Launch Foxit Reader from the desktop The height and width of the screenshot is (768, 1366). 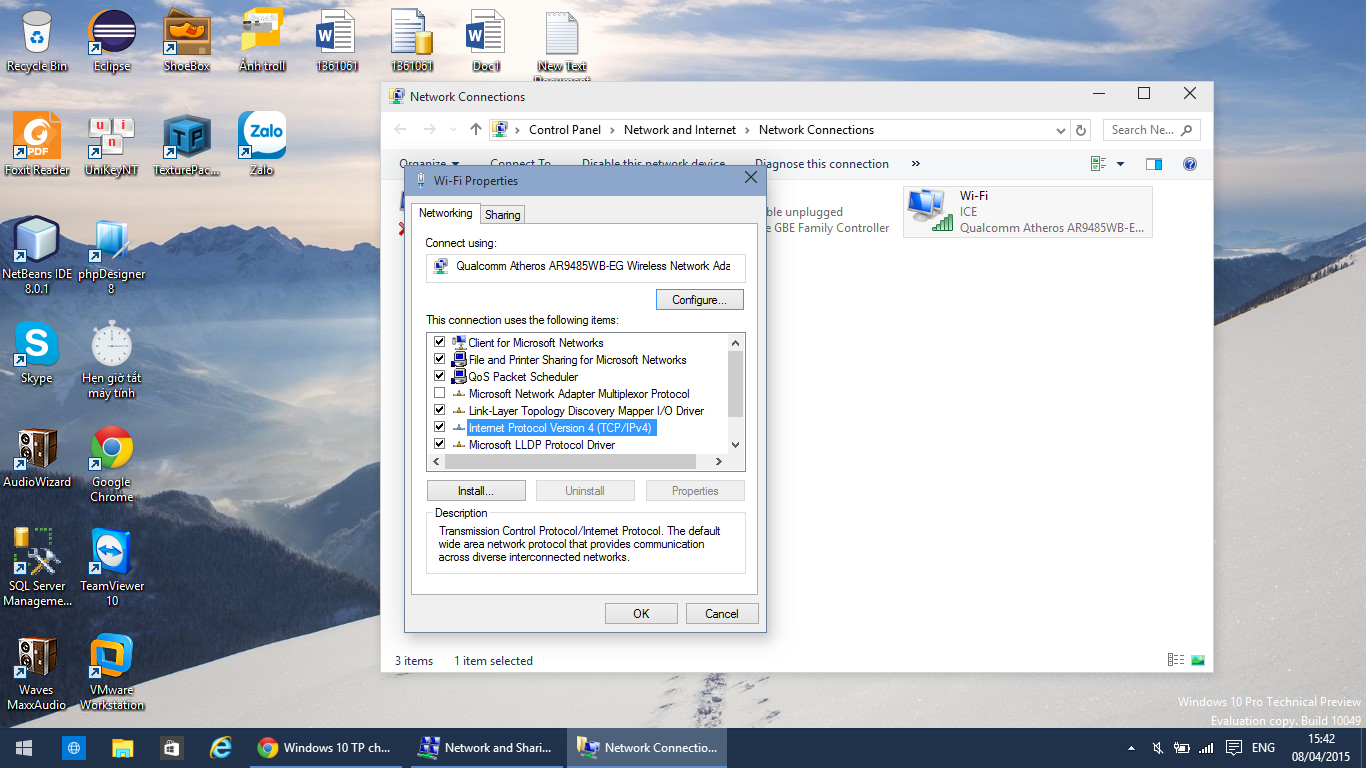[37, 144]
